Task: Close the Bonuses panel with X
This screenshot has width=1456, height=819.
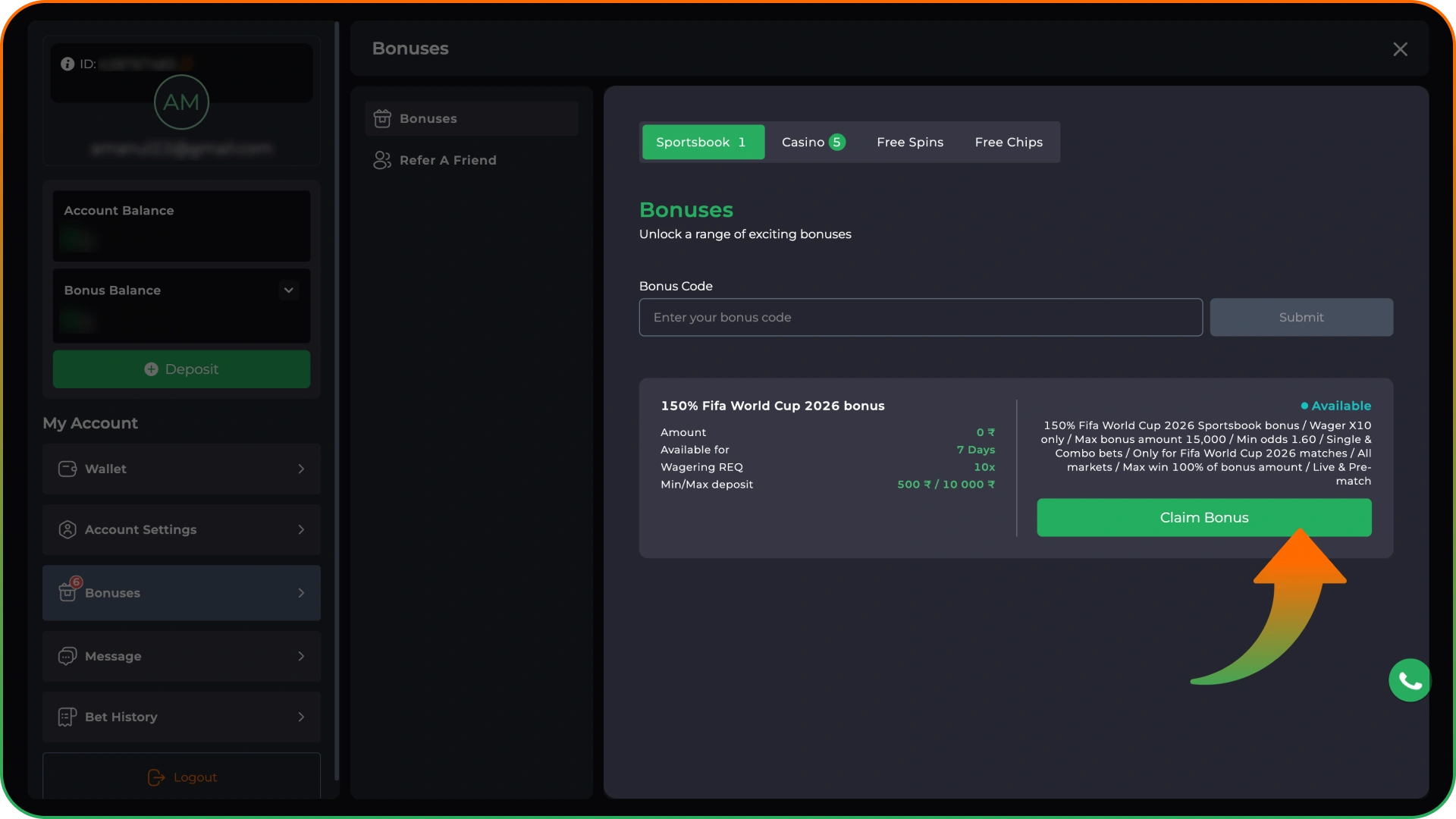Action: 1400,49
